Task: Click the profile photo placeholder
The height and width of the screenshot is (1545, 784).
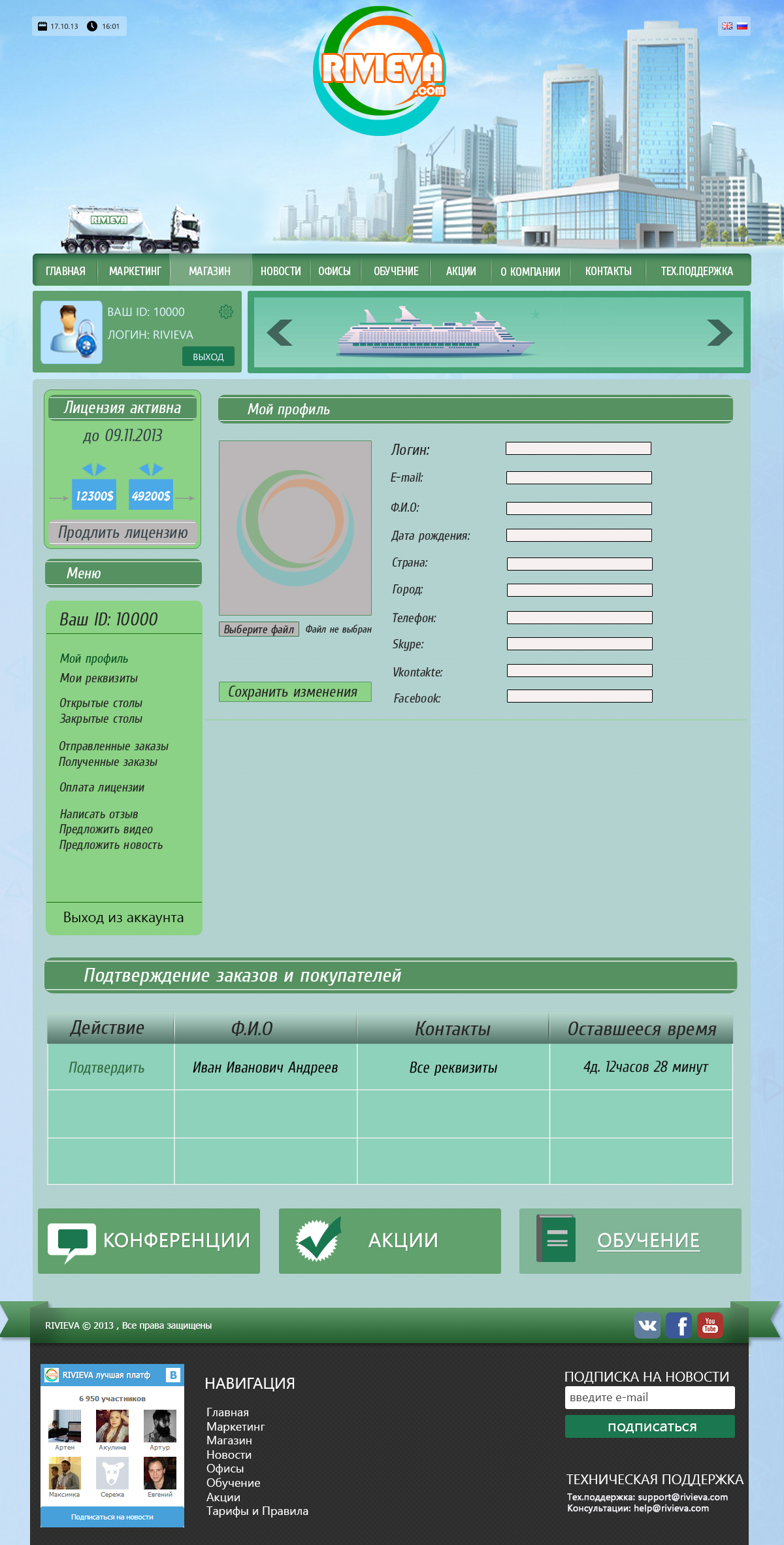Action: [x=295, y=528]
